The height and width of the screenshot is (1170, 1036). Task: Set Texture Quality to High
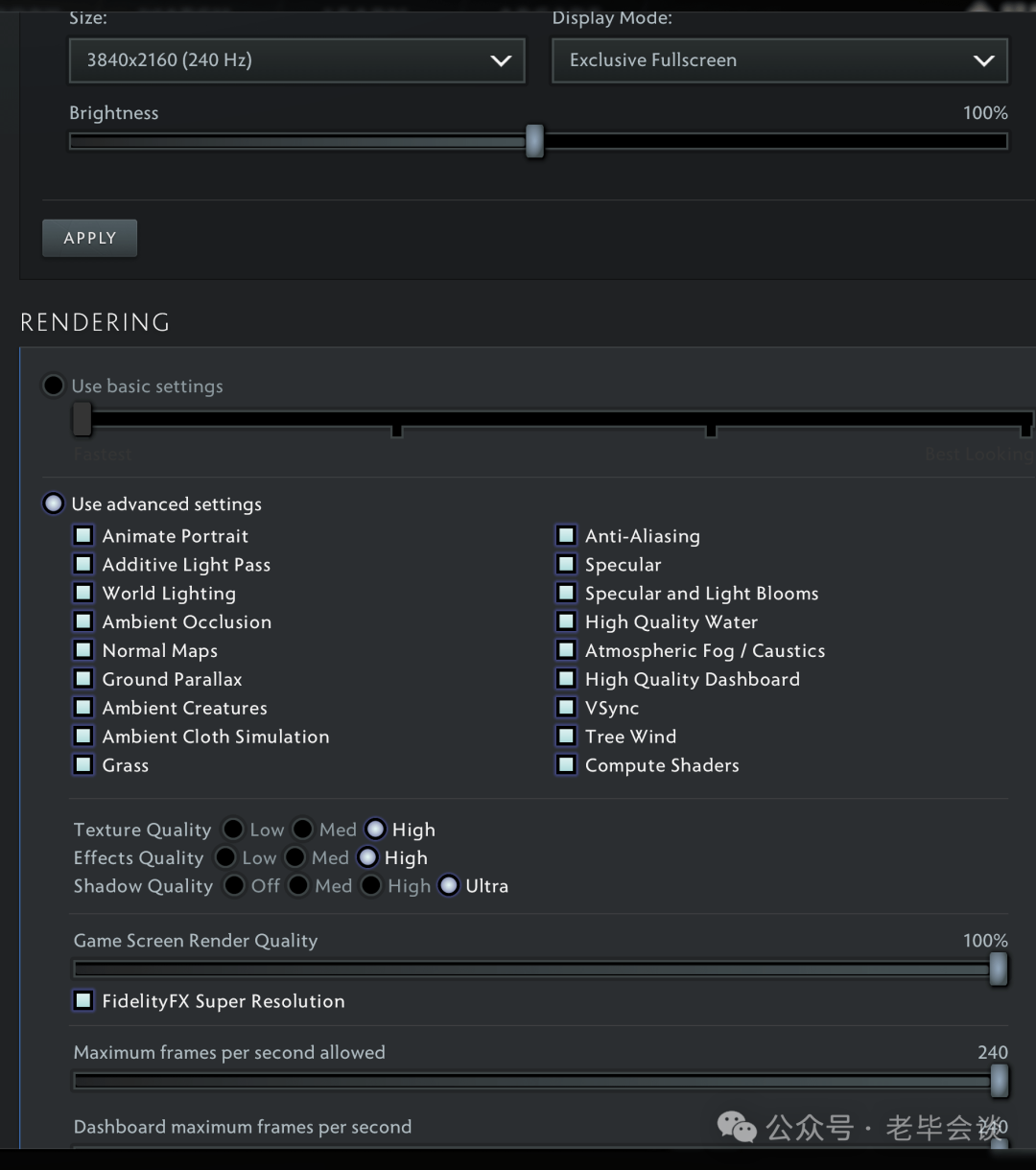pos(375,829)
